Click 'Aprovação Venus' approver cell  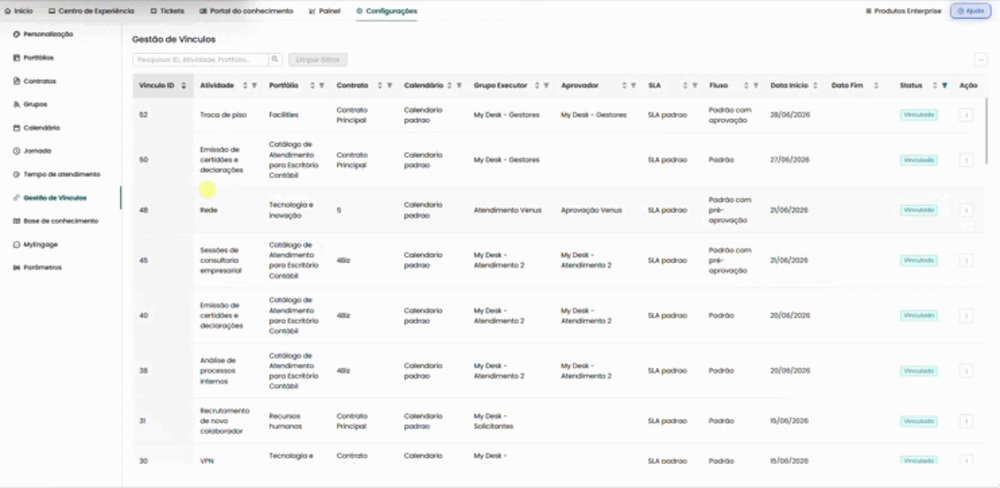click(591, 210)
